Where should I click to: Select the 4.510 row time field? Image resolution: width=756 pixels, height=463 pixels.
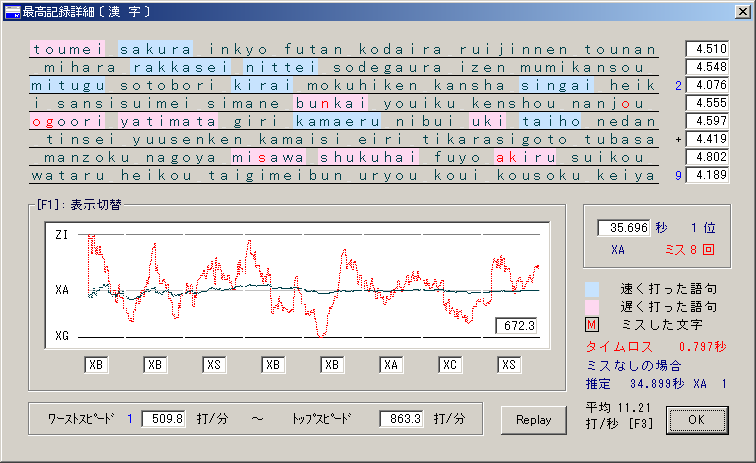tap(707, 49)
